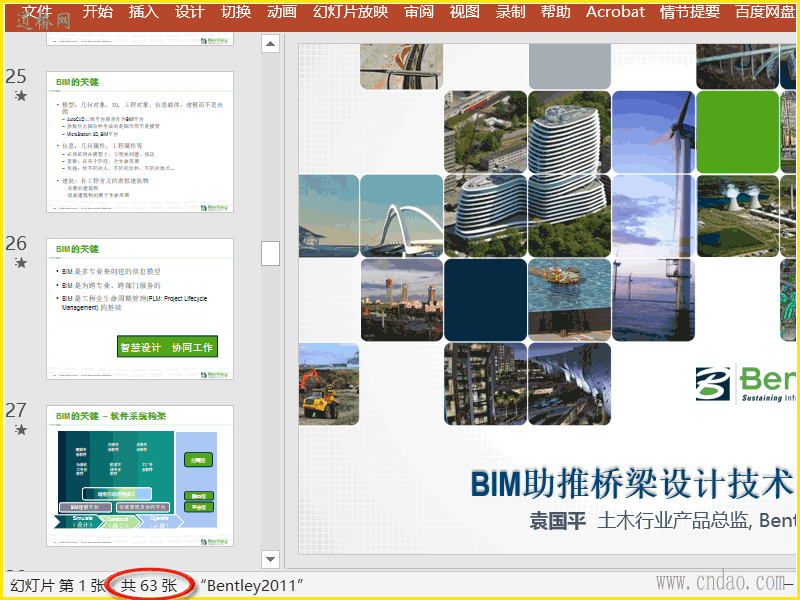This screenshot has width=800, height=600.
Task: Click the 幻灯片 第 1 张 status text
Action: pos(58,585)
